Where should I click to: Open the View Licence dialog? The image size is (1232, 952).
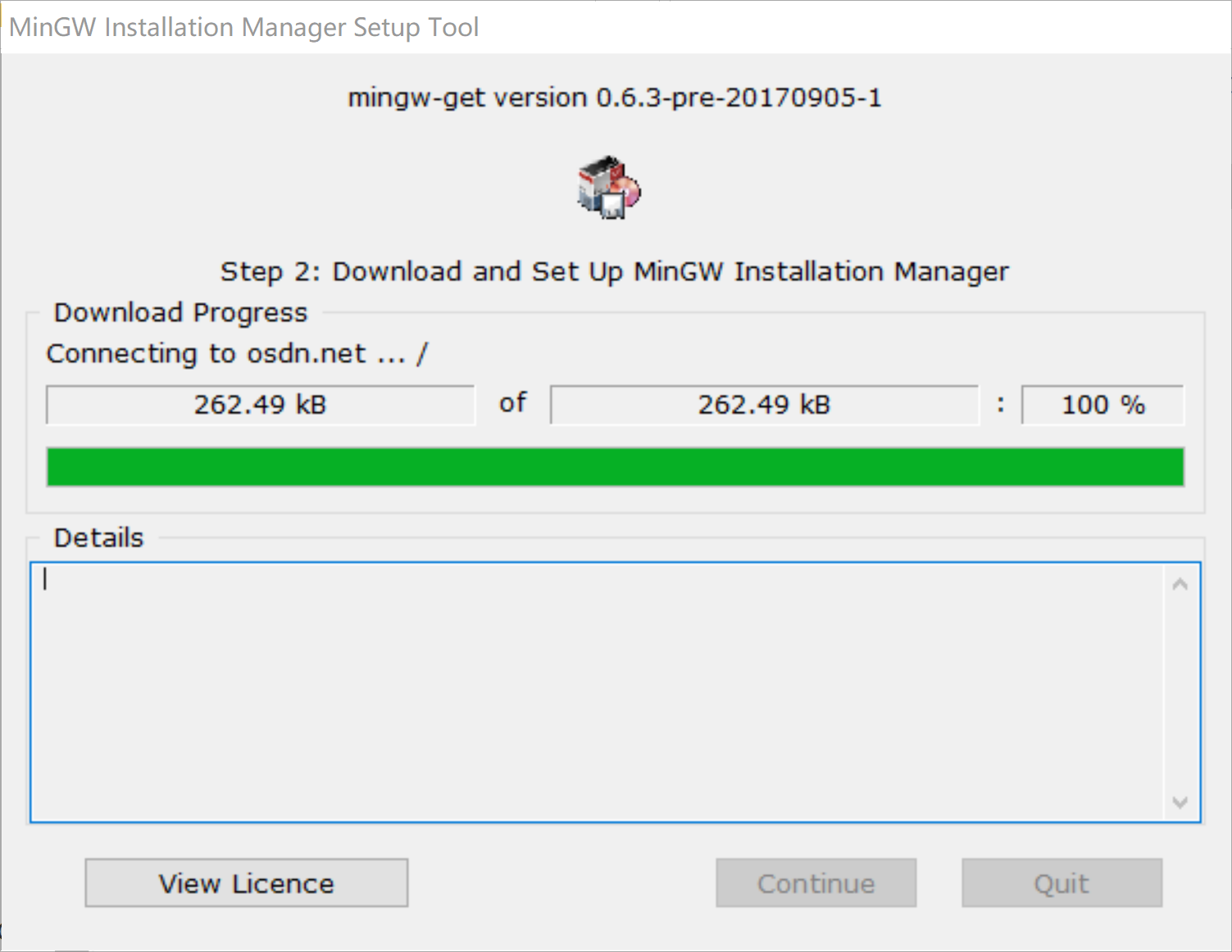click(247, 883)
